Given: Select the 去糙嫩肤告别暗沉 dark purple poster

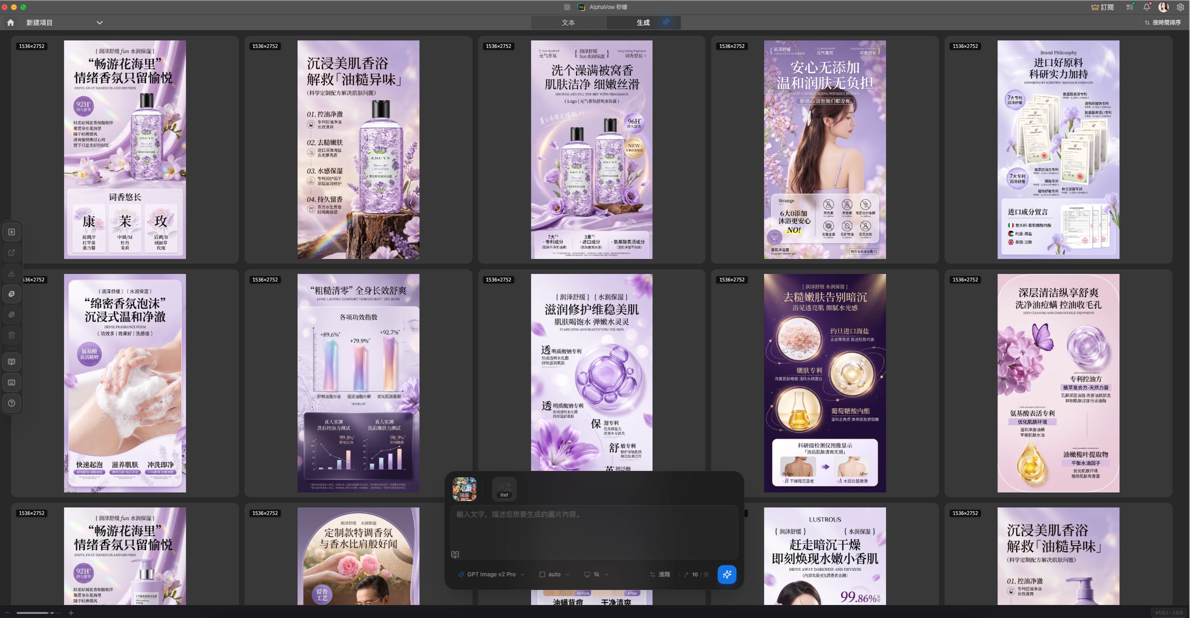Looking at the screenshot, I should pyautogui.click(x=825, y=383).
